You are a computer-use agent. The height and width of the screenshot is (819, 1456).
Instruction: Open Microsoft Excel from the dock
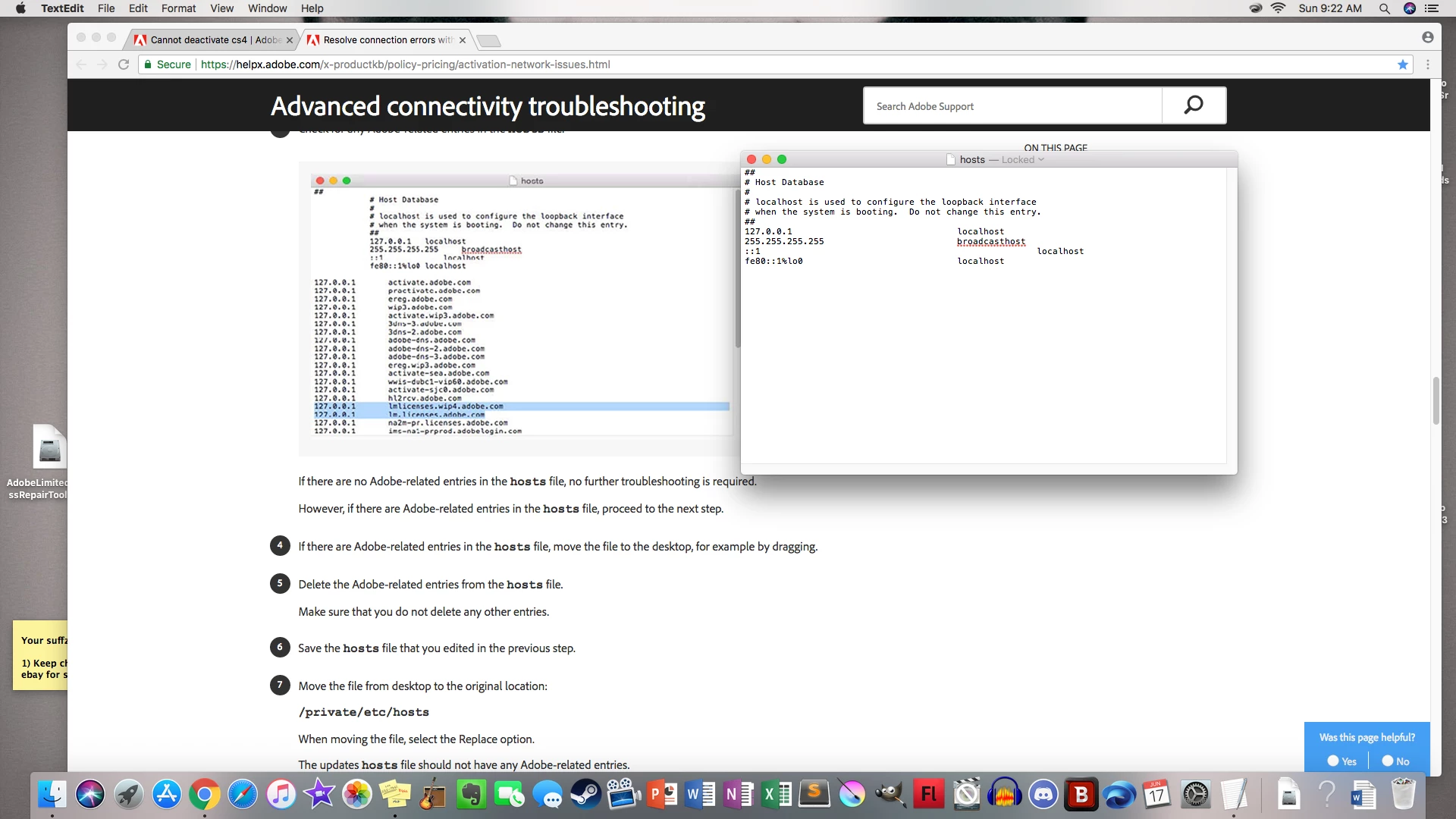pyautogui.click(x=777, y=795)
